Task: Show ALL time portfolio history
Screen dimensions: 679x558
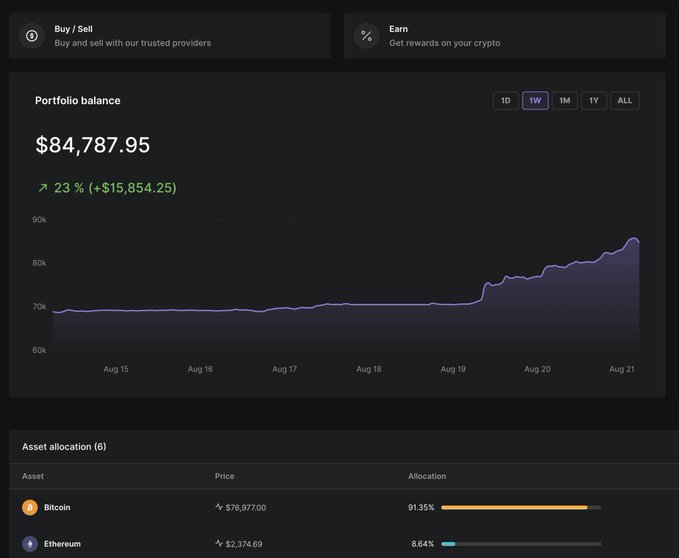Action: tap(624, 100)
